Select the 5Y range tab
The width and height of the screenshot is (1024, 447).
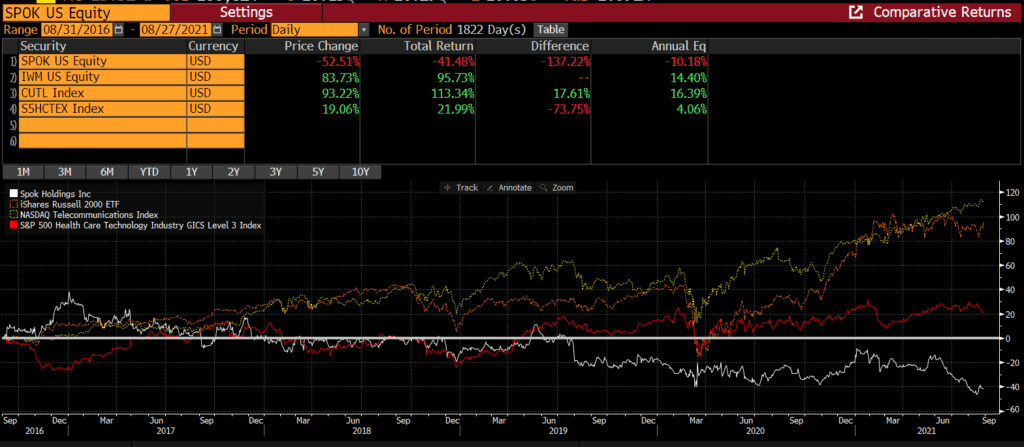pos(318,172)
